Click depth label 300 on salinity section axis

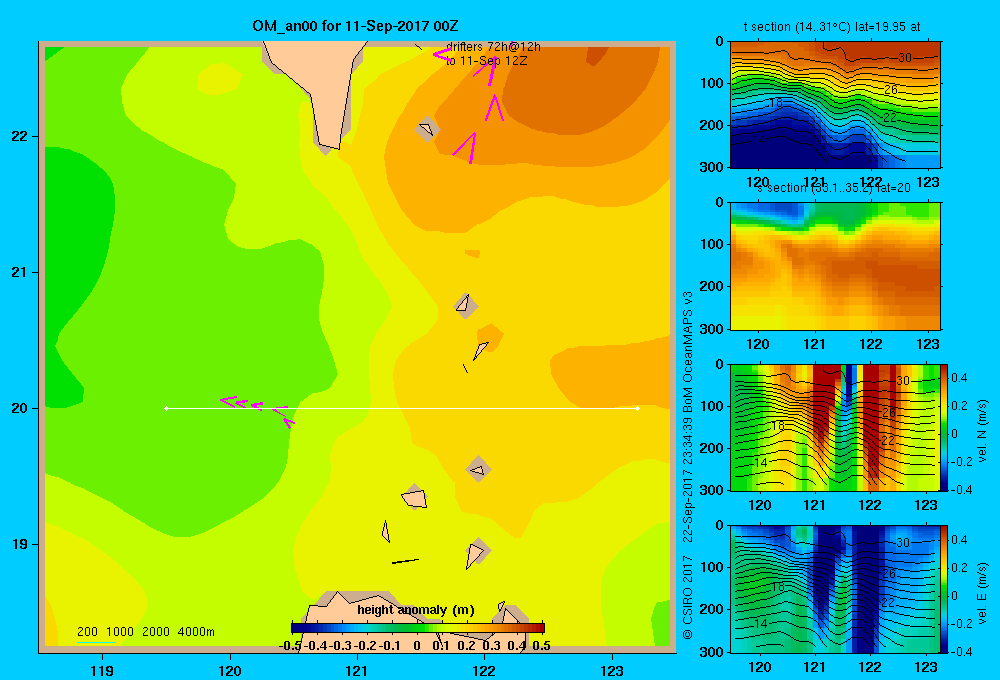click(713, 329)
